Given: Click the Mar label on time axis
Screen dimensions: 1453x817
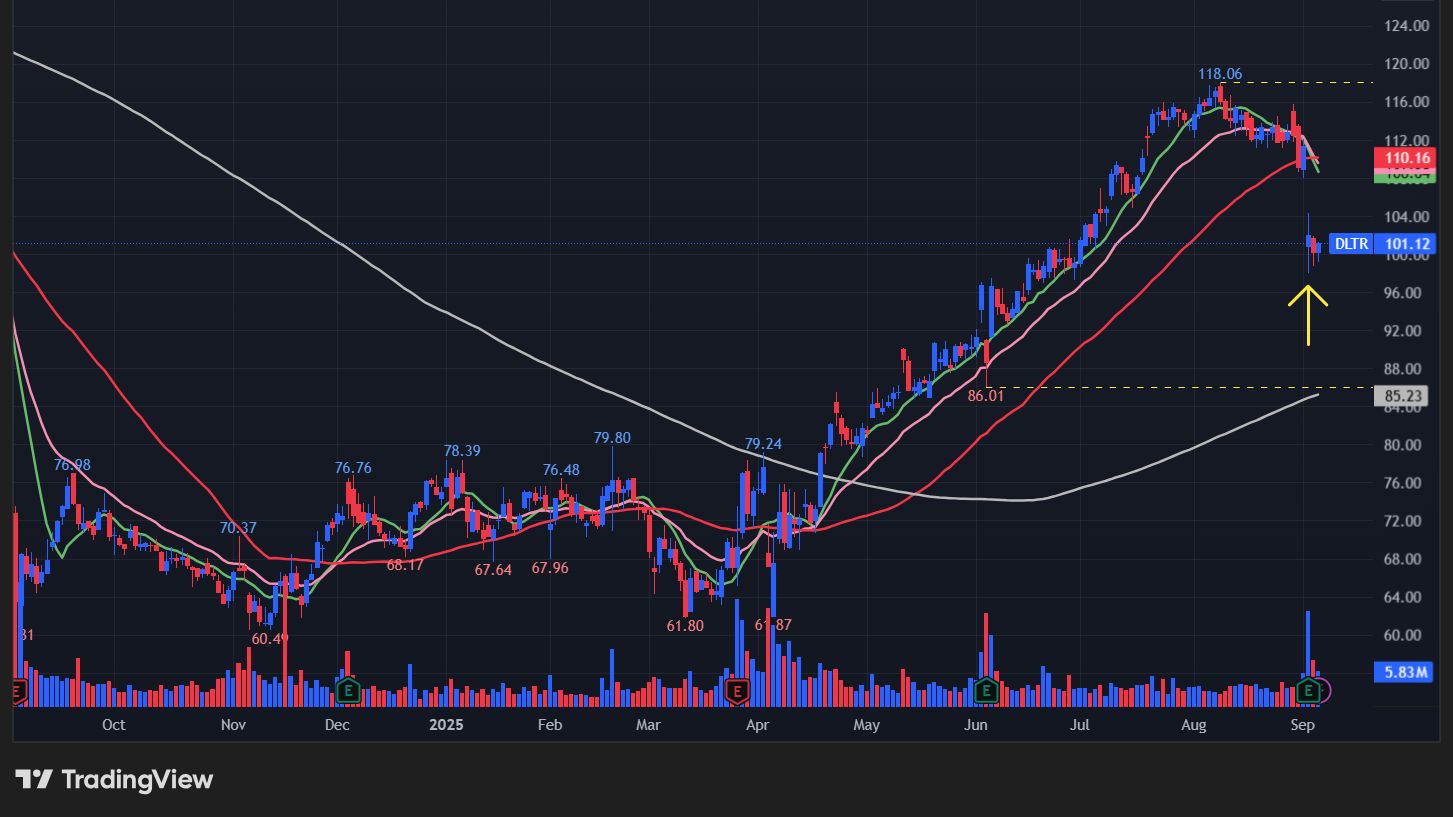Looking at the screenshot, I should [649, 724].
